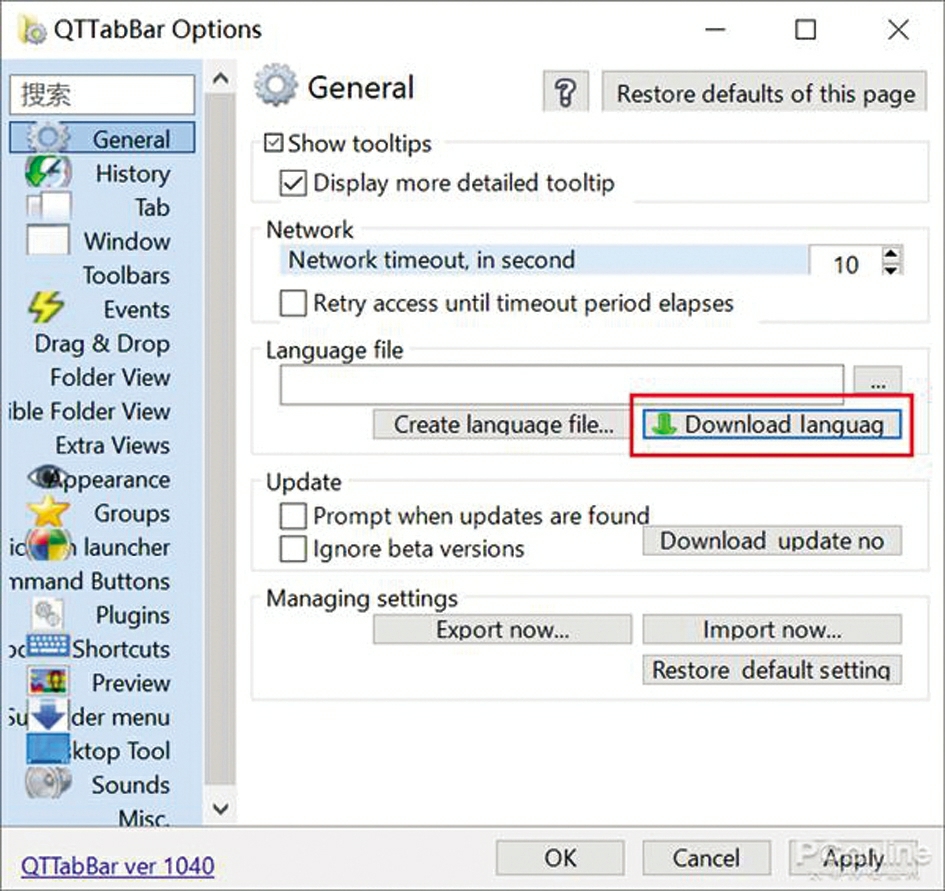Viewport: 945px width, 891px height.
Task: Click Export now button
Action: [503, 629]
